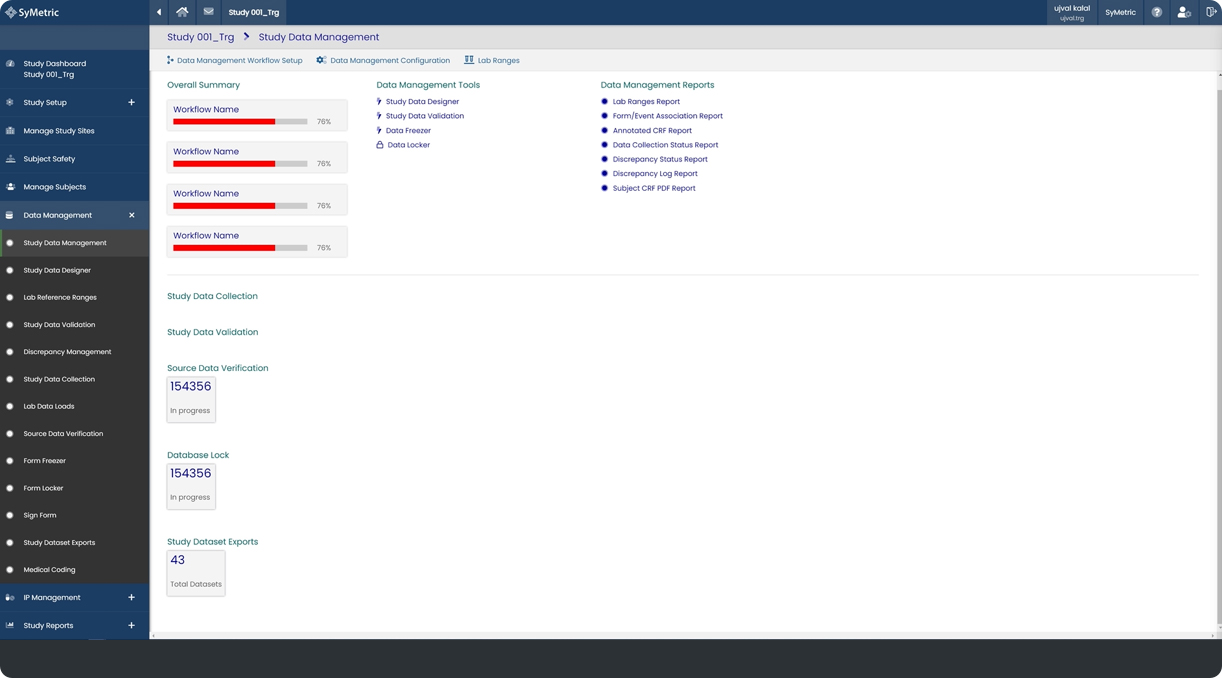Open Form/Event Association Report
This screenshot has height=678, width=1222.
[668, 116]
